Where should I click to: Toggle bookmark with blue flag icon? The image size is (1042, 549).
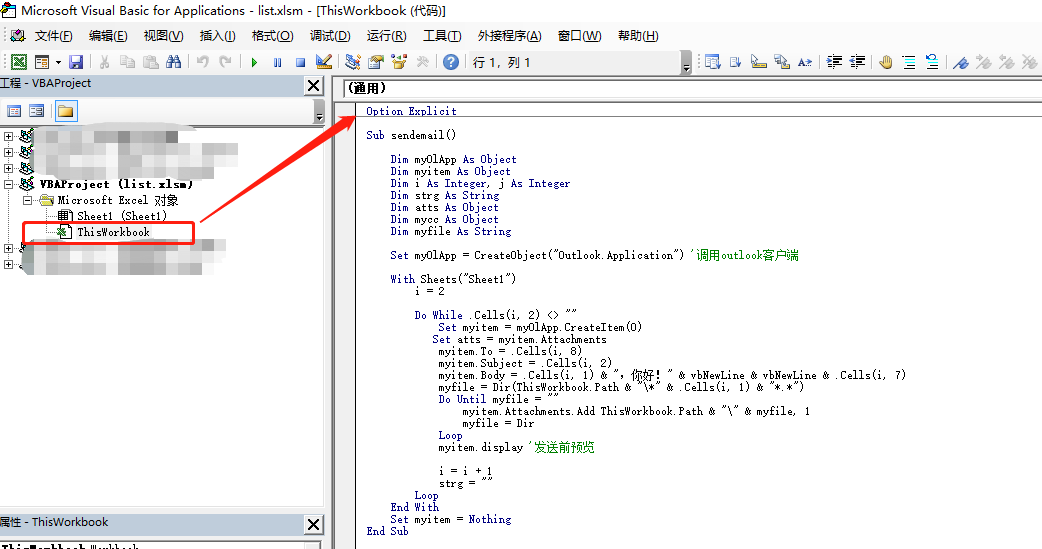coord(960,62)
